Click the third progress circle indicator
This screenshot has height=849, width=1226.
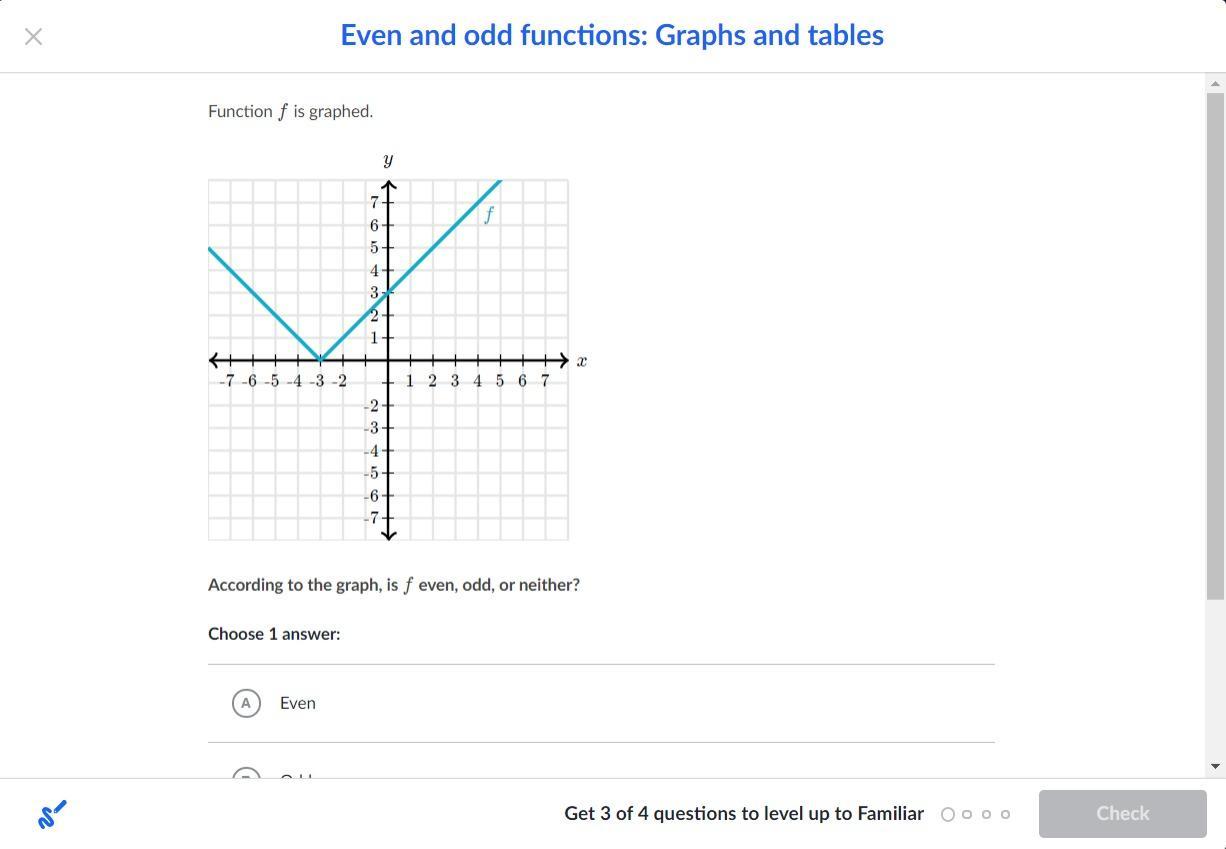[x=986, y=814]
